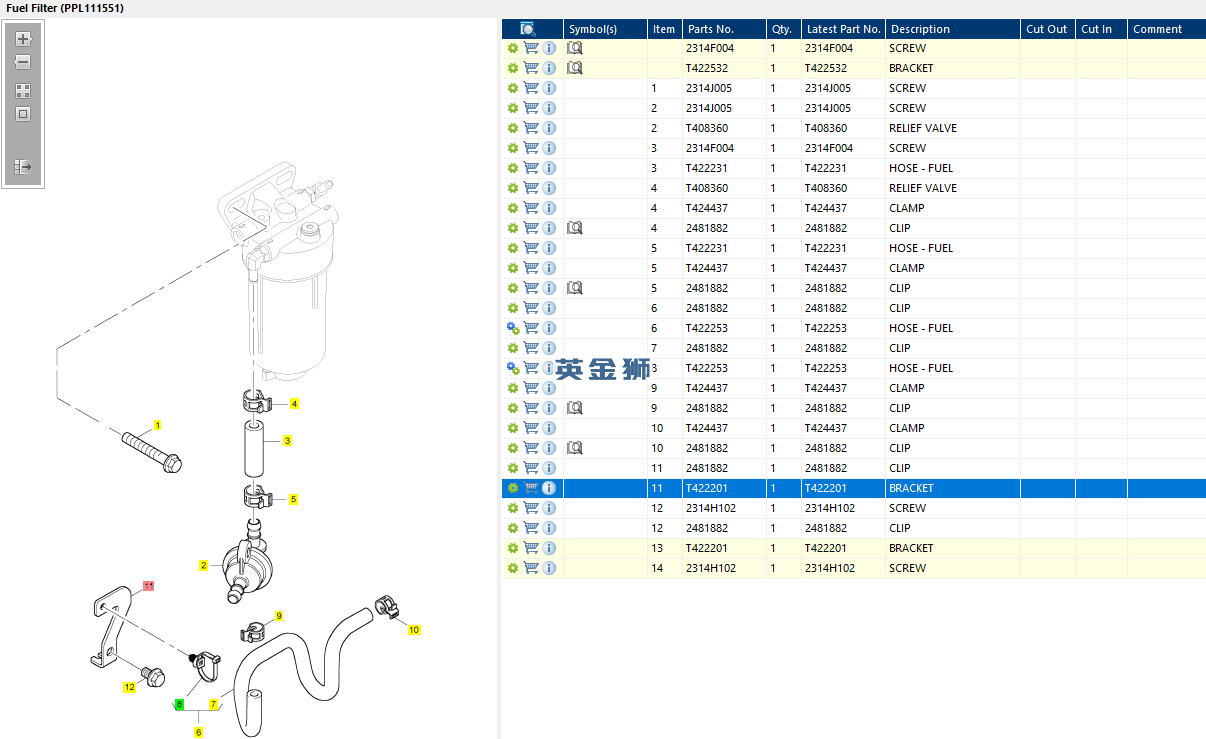
Task: Zoom out the parts diagram
Action: point(23,62)
